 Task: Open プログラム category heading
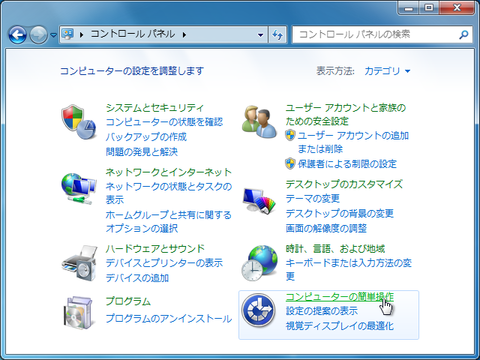[x=128, y=301]
